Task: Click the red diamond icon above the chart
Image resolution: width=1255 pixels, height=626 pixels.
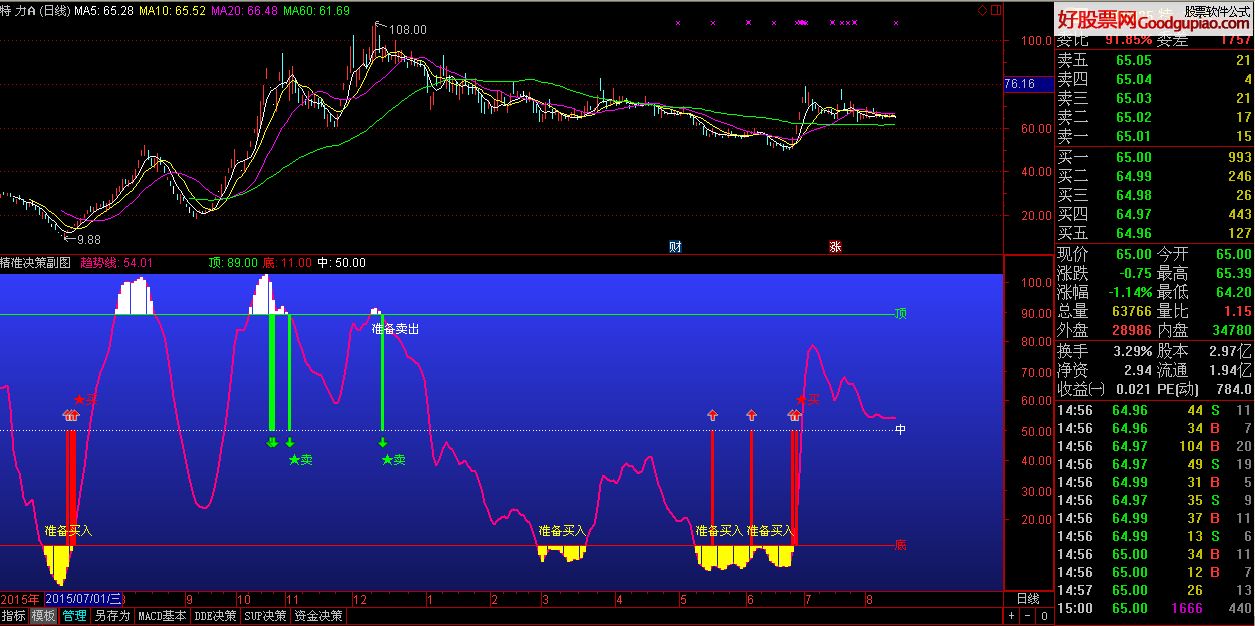Action: click(x=983, y=10)
